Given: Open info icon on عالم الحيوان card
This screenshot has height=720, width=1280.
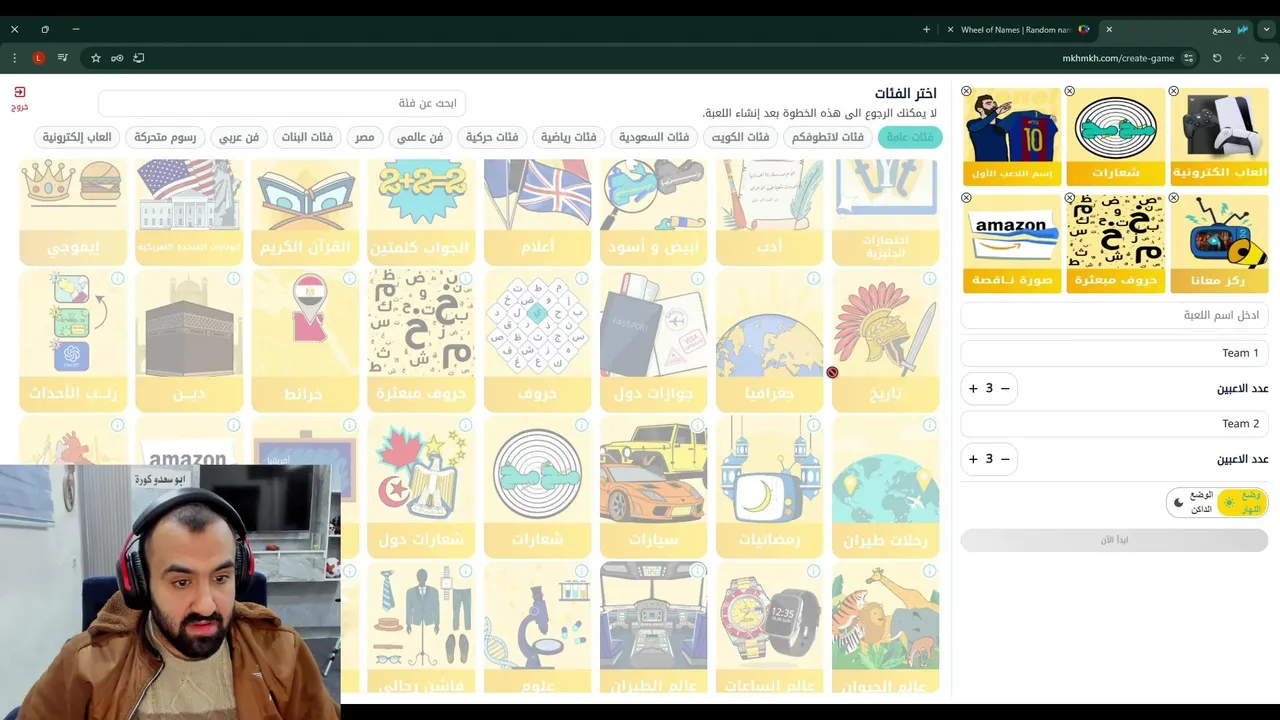Looking at the screenshot, I should pyautogui.click(x=930, y=571).
